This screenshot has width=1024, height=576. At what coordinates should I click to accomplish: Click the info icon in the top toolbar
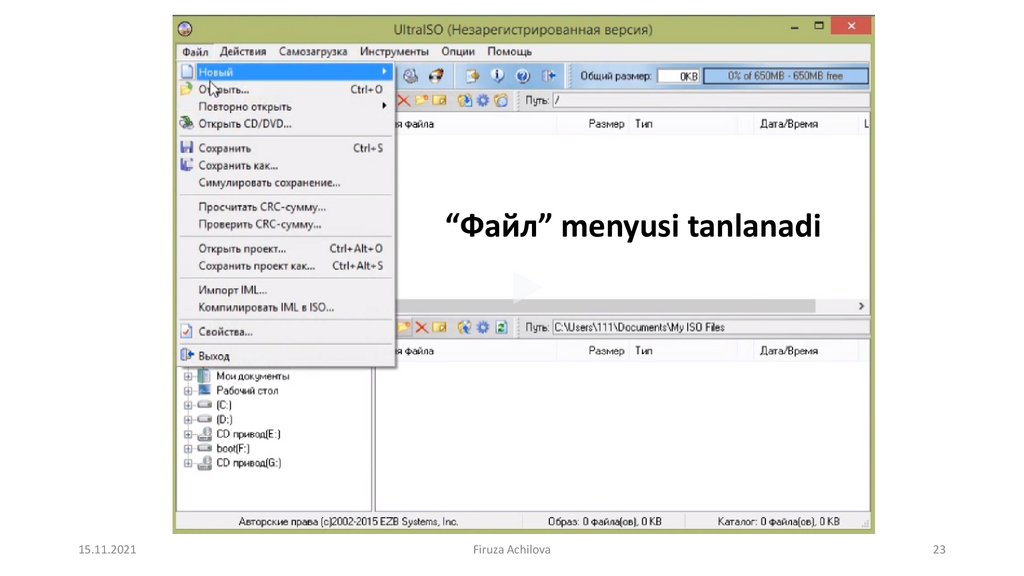(496, 76)
